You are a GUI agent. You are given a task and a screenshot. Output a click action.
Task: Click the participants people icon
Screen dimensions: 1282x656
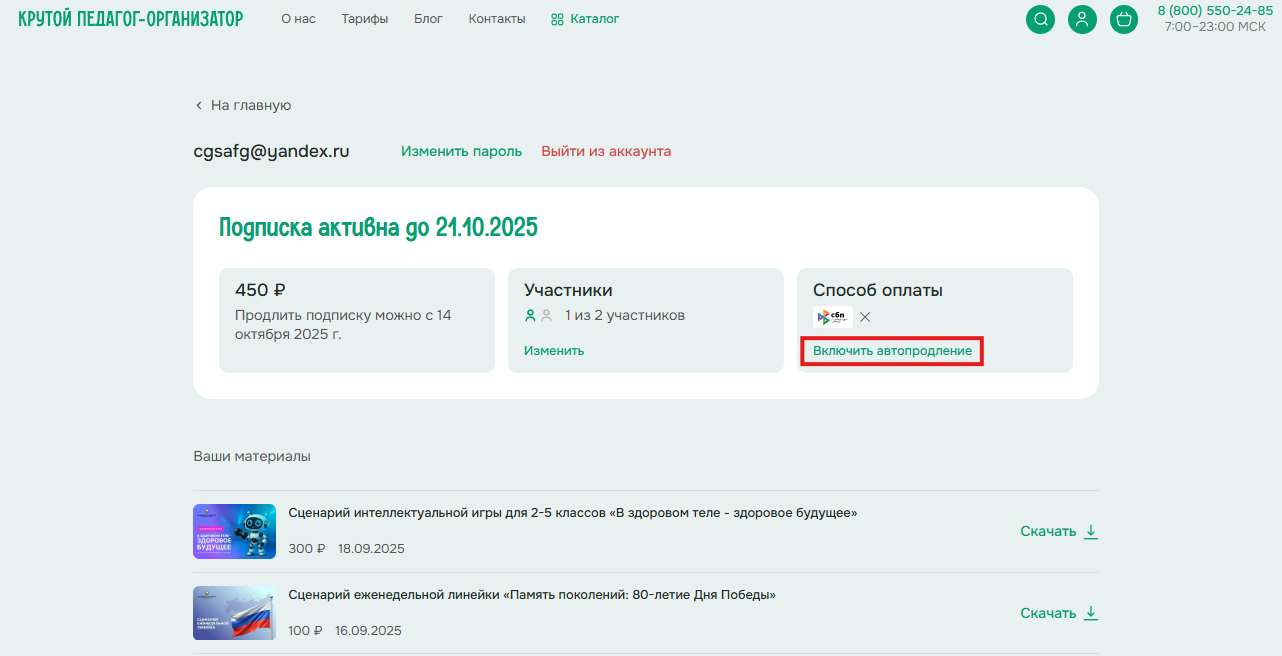tap(538, 316)
